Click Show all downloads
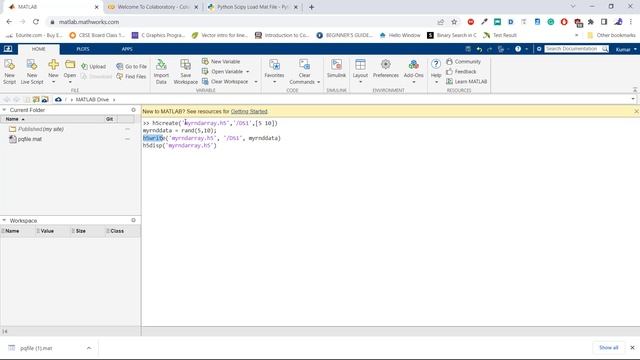 [609, 348]
